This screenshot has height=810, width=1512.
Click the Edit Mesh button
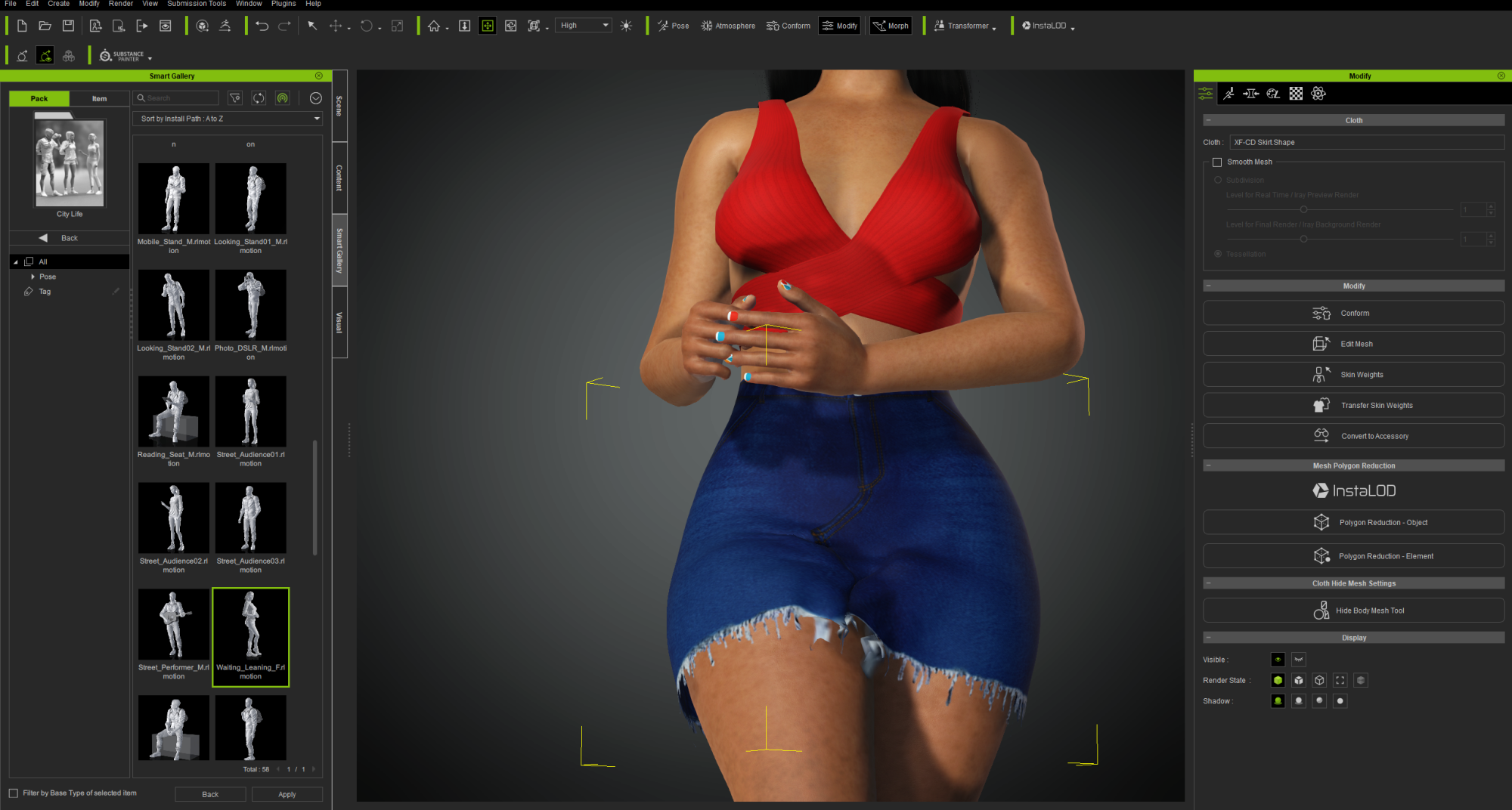(x=1353, y=344)
